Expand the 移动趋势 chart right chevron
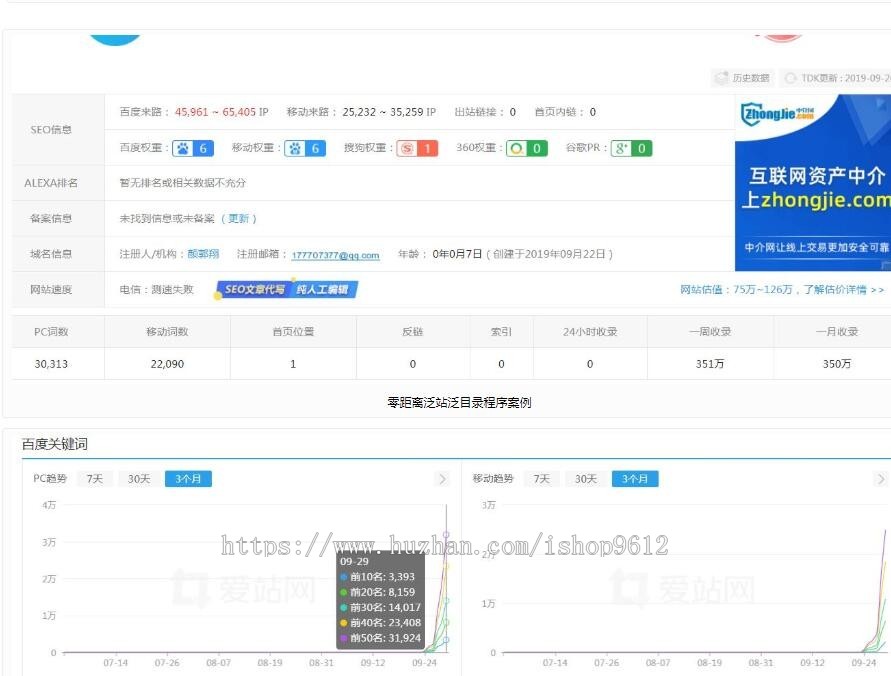Image resolution: width=891 pixels, height=676 pixels. click(x=881, y=479)
